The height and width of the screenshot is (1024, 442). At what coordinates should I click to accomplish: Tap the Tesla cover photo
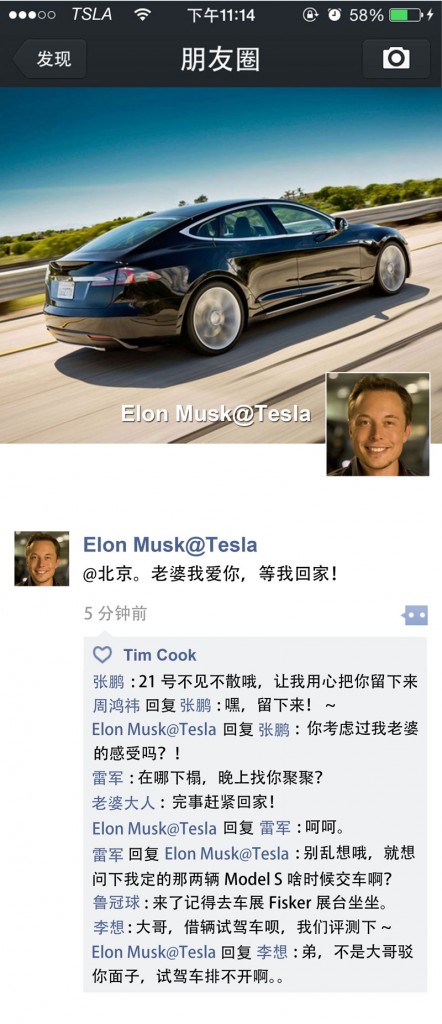(x=221, y=264)
